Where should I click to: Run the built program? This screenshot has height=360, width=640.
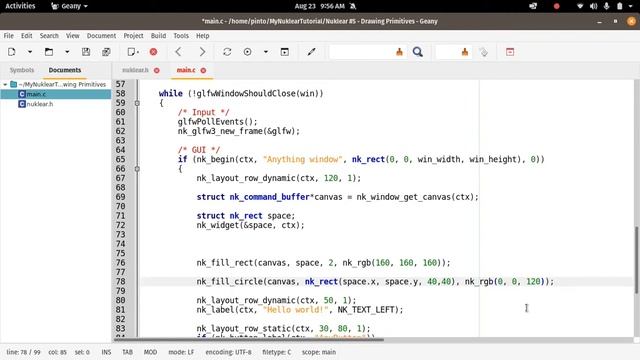coord(285,52)
